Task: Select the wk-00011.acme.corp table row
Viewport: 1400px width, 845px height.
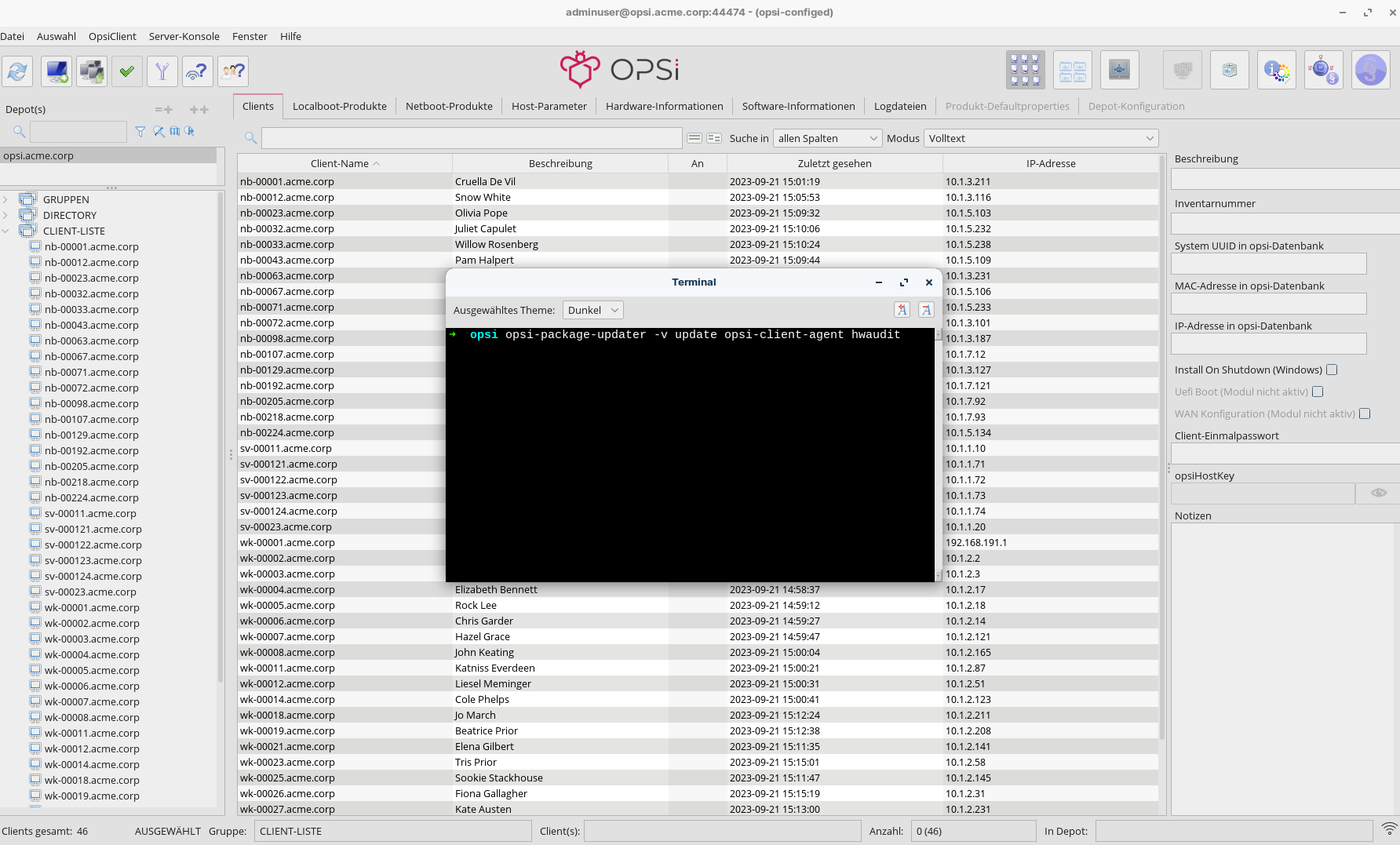Action: pyautogui.click(x=698, y=668)
